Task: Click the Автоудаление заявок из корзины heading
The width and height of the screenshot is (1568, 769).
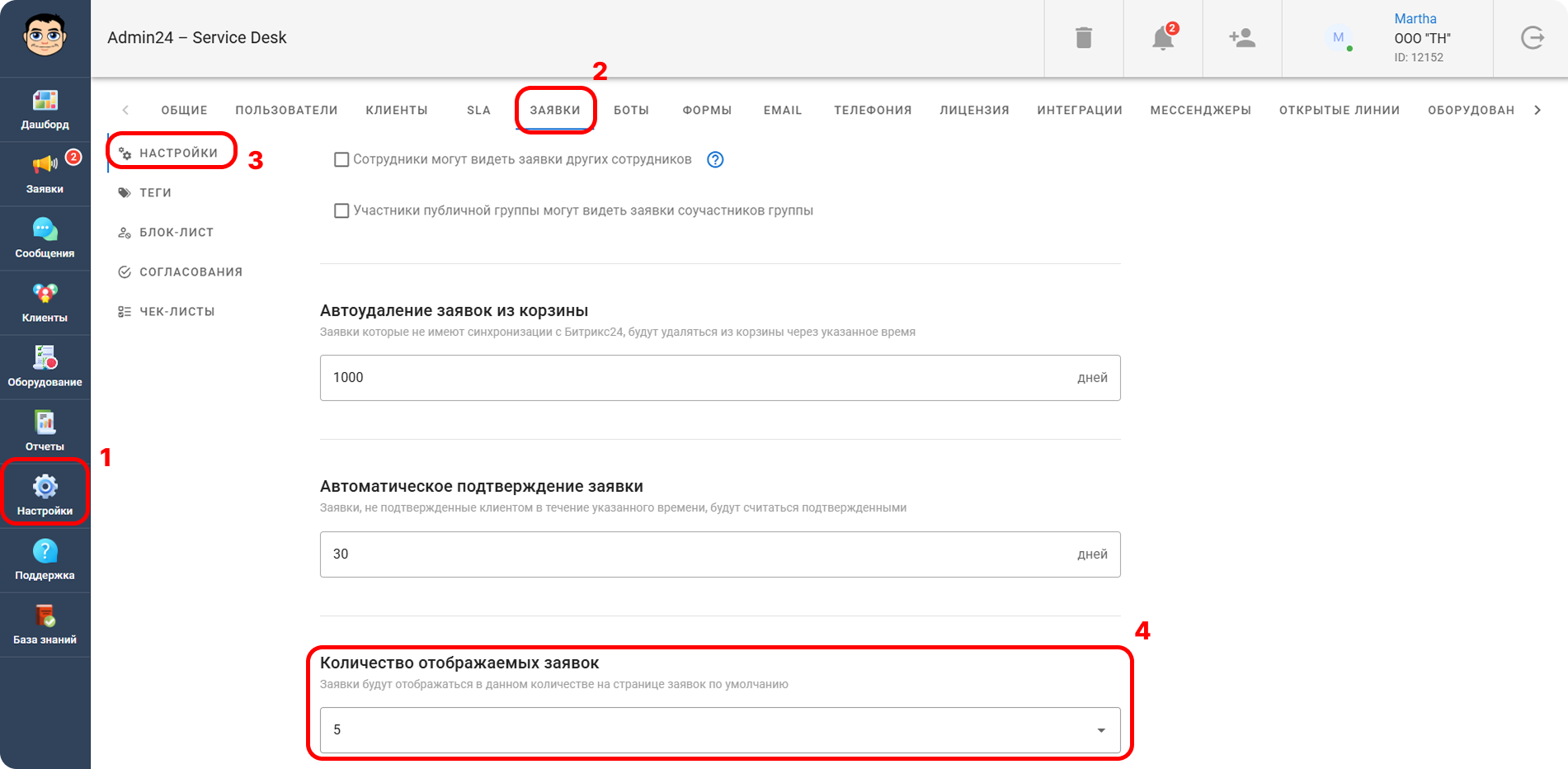Action: [454, 311]
